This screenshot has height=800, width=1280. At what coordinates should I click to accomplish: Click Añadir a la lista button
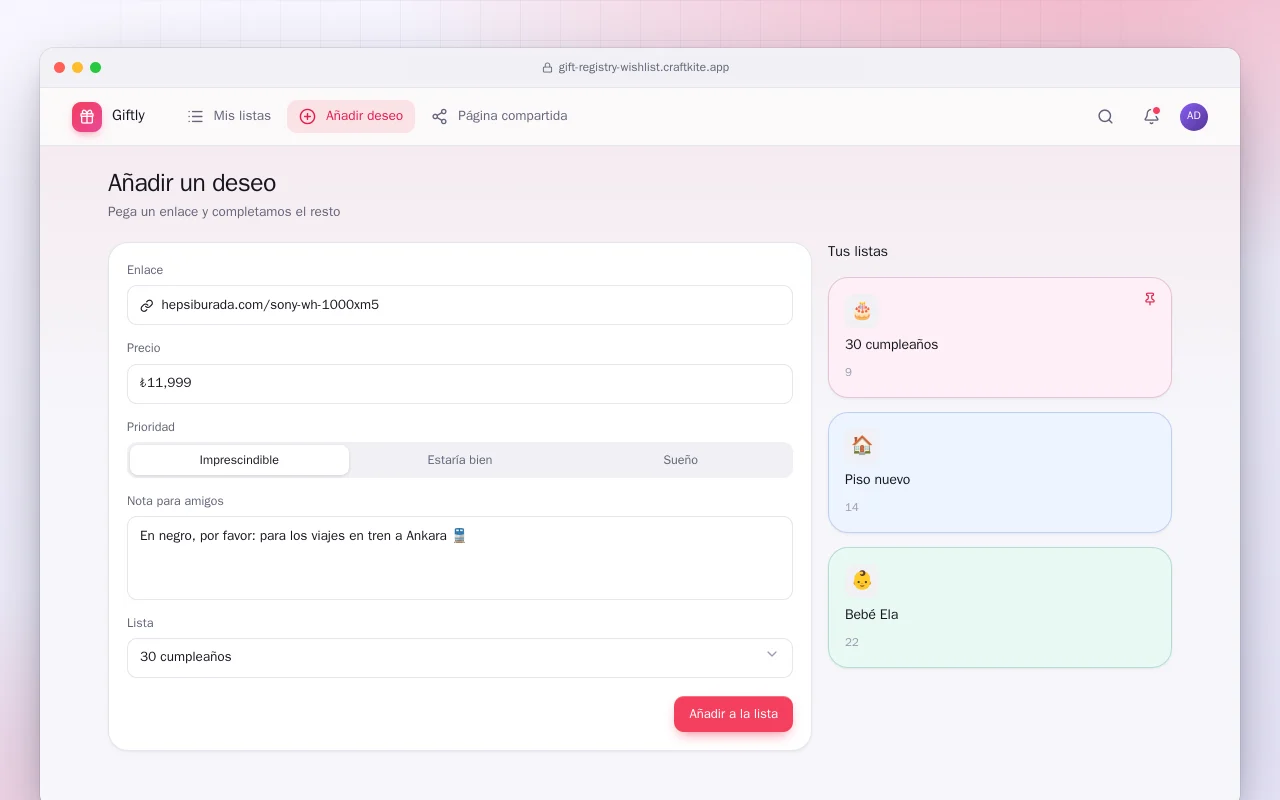pyautogui.click(x=733, y=714)
